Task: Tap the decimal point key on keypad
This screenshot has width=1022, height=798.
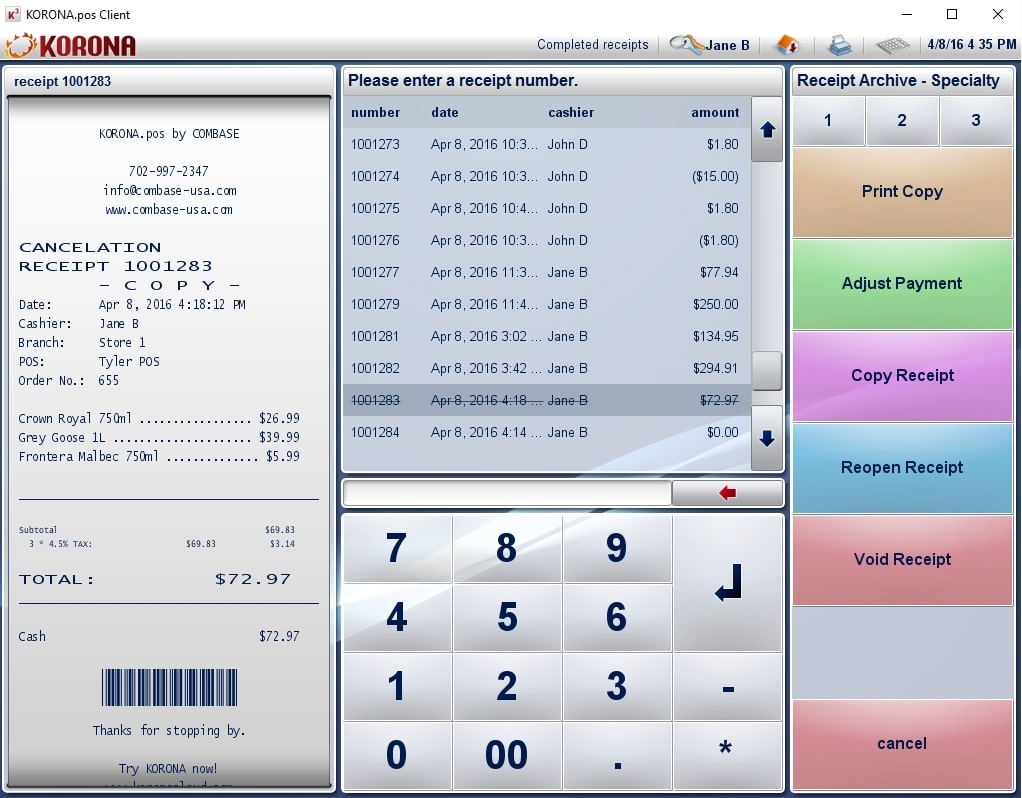Action: tap(617, 756)
